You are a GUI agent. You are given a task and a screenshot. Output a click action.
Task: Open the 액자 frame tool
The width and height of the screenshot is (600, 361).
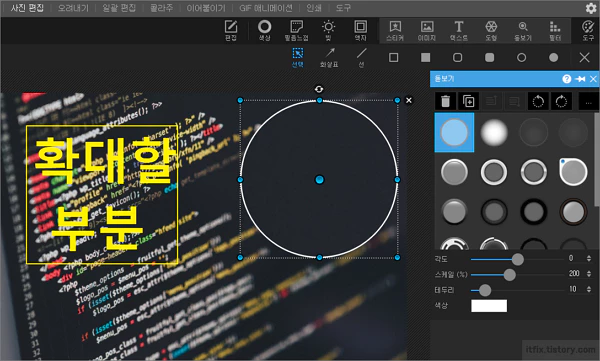(x=360, y=30)
